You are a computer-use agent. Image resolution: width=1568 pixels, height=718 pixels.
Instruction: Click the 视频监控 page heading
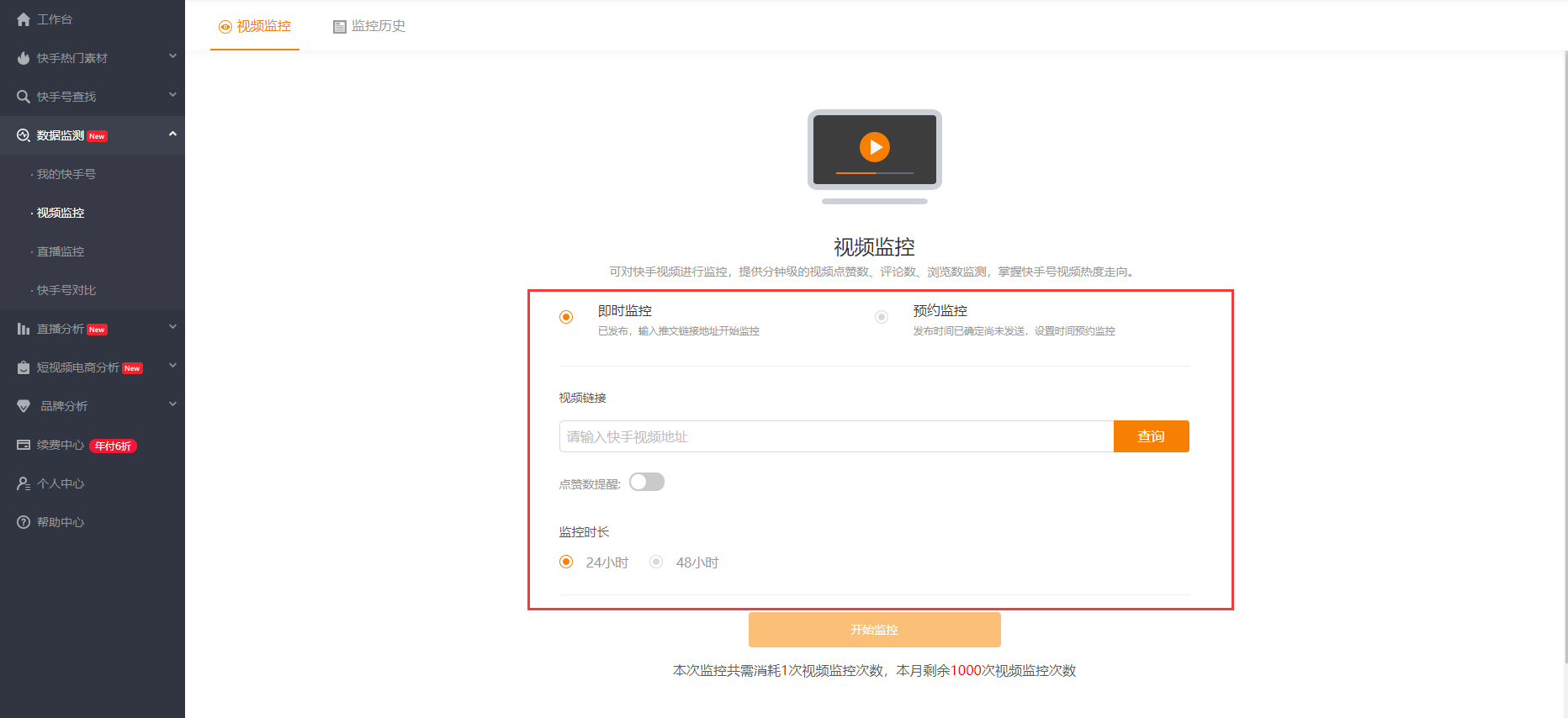(874, 247)
